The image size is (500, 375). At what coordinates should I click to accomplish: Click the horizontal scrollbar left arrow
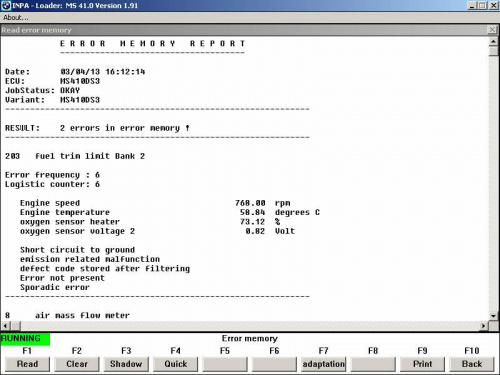coord(6,326)
